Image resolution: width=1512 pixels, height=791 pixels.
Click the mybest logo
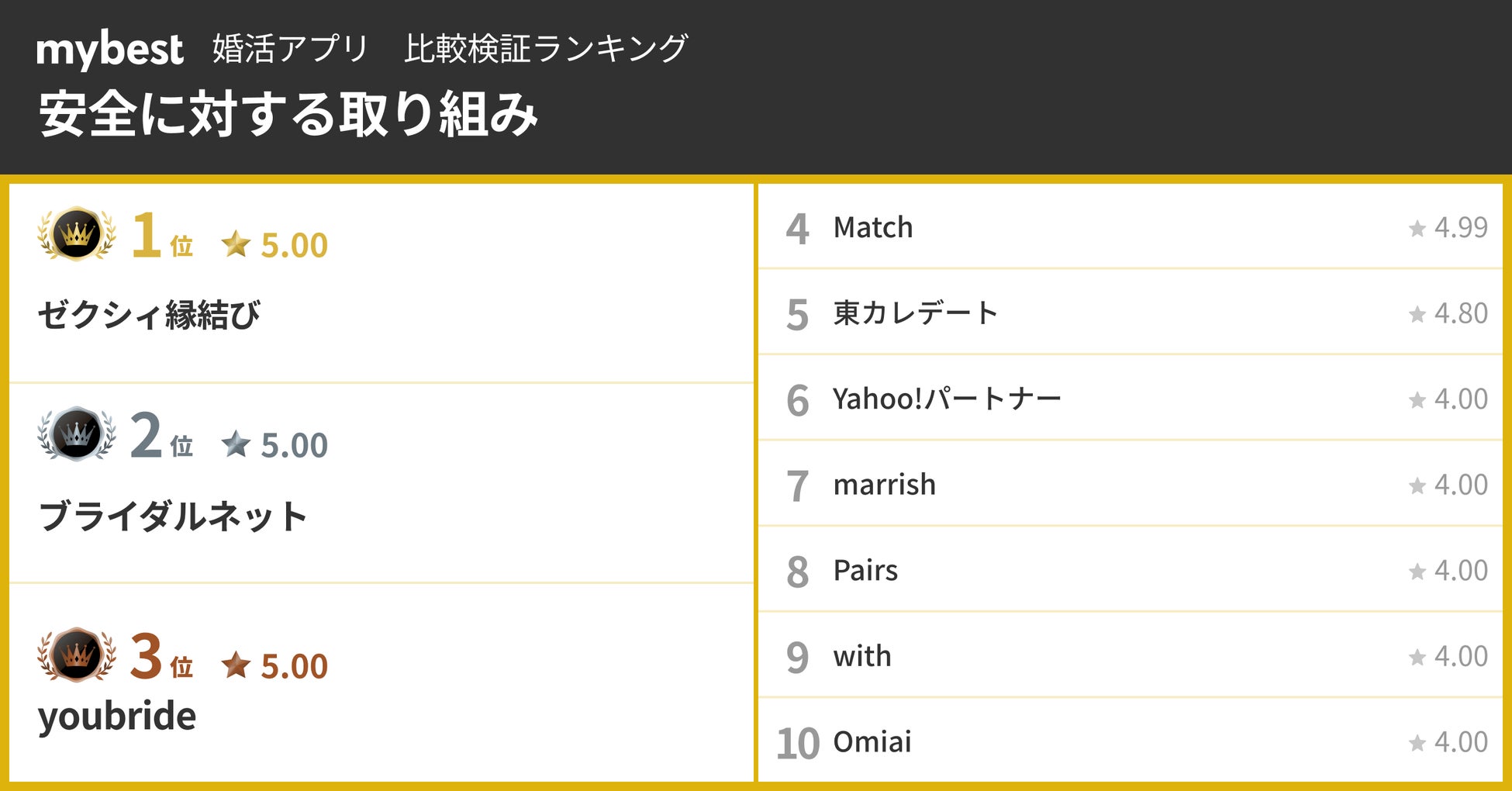coord(109,50)
